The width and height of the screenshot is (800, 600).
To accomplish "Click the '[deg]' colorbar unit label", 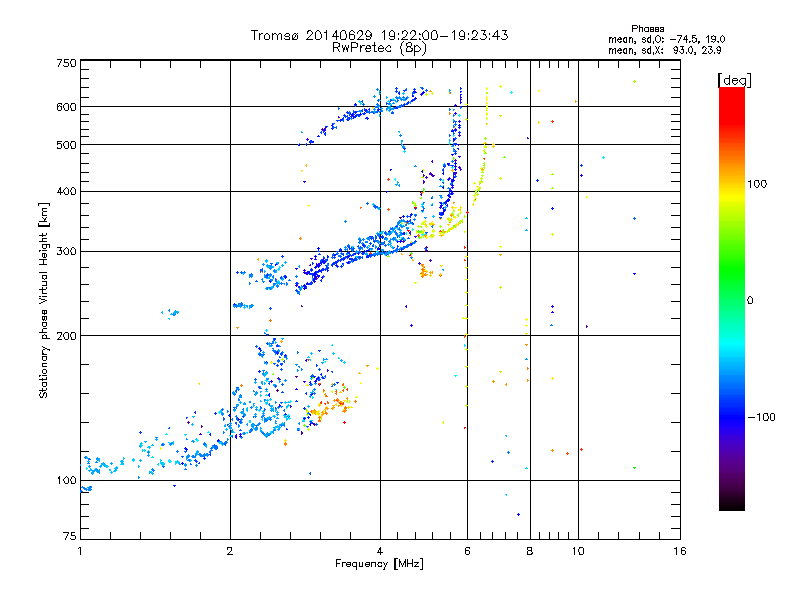I will pyautogui.click(x=734, y=80).
